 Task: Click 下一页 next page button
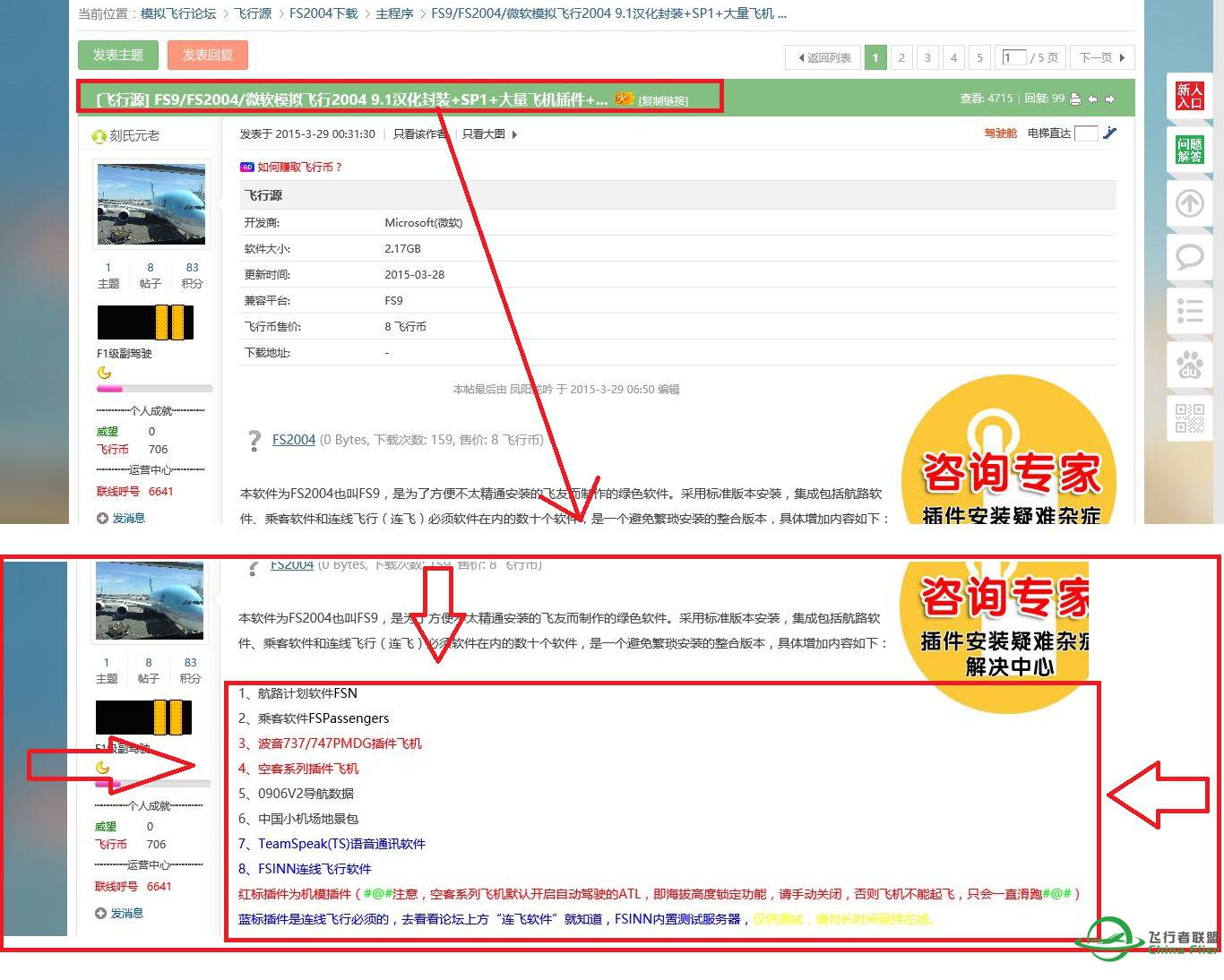[x=1101, y=57]
